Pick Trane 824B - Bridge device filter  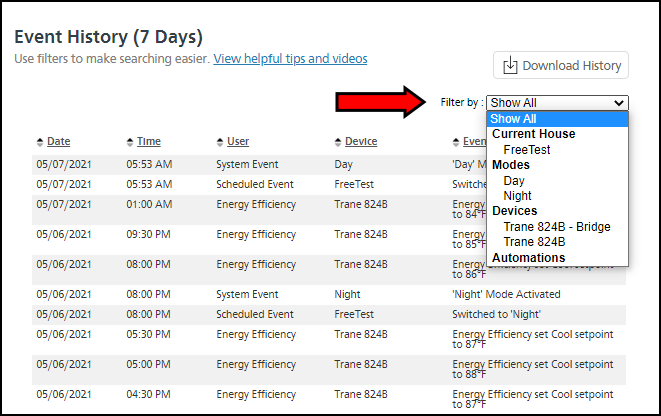pyautogui.click(x=556, y=227)
